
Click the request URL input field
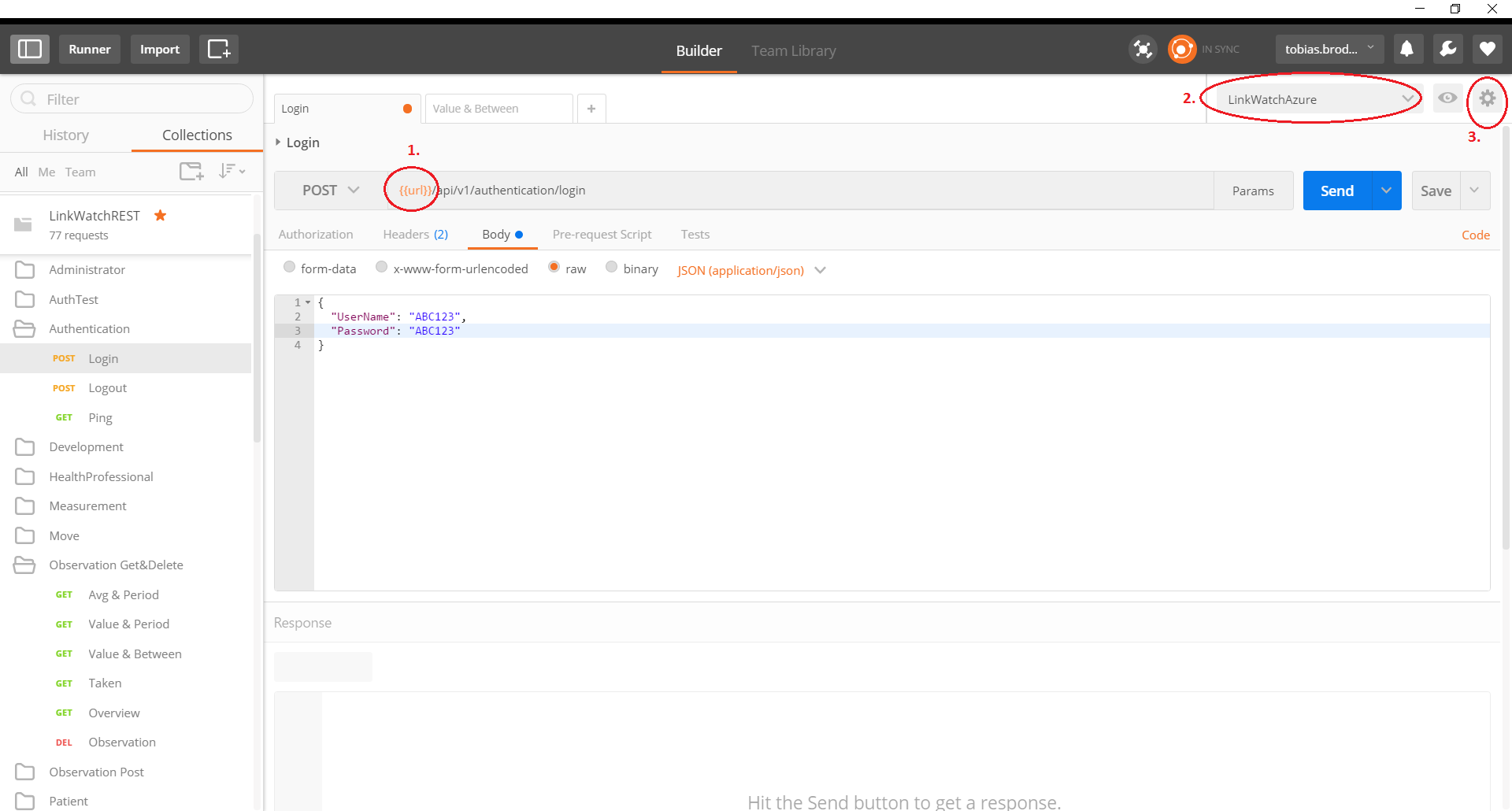tap(801, 191)
